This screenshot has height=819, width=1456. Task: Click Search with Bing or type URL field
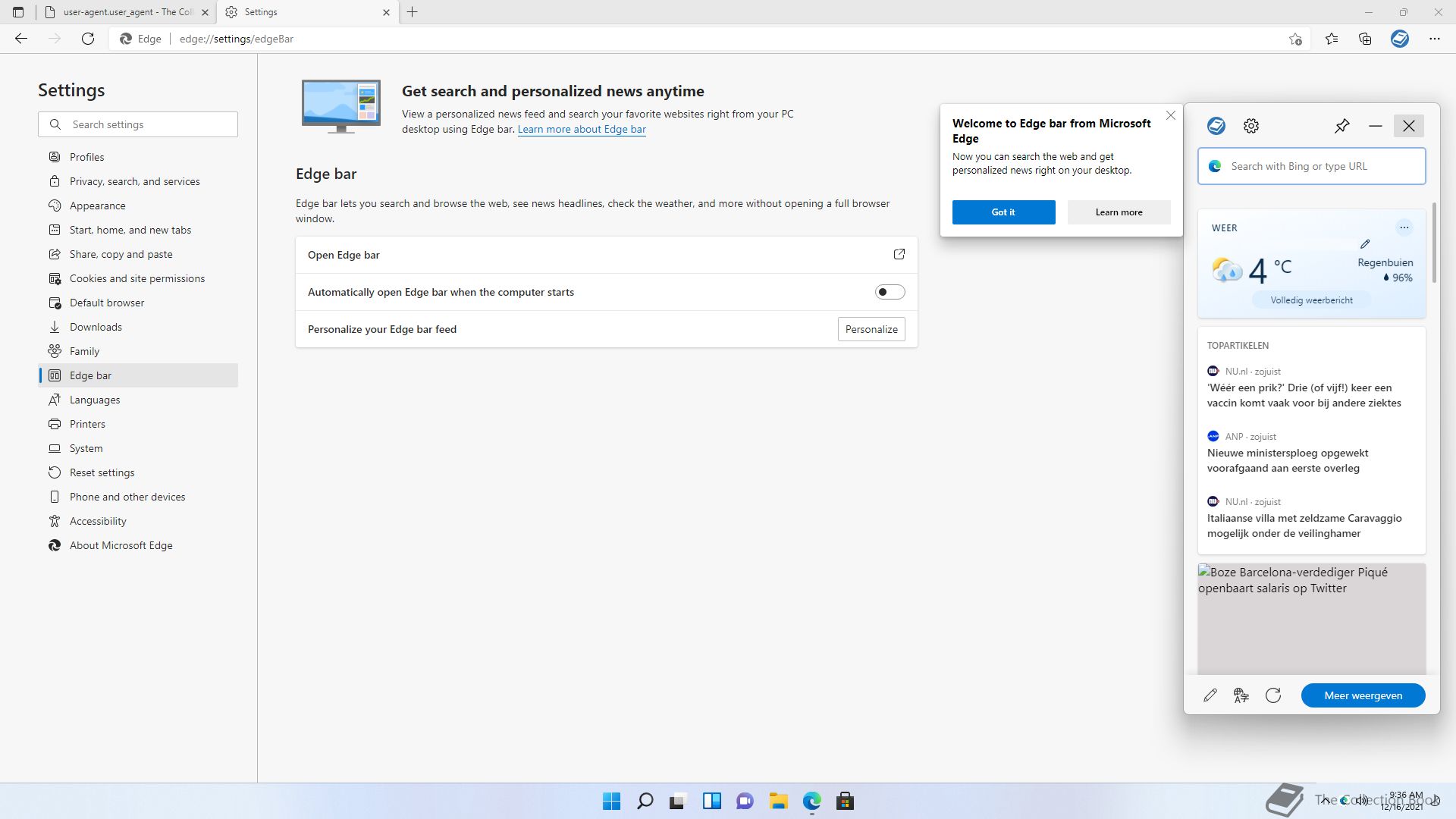pyautogui.click(x=1312, y=166)
